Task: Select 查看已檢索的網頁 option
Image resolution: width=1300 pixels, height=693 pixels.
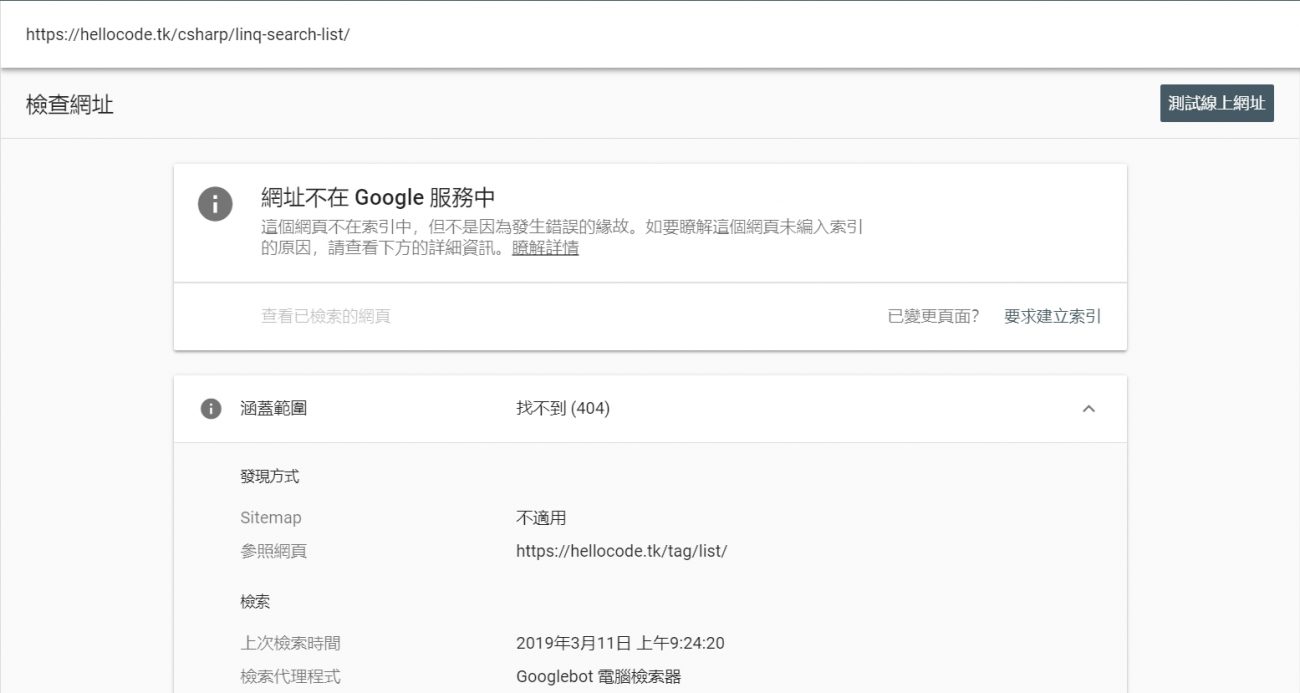Action: [326, 316]
